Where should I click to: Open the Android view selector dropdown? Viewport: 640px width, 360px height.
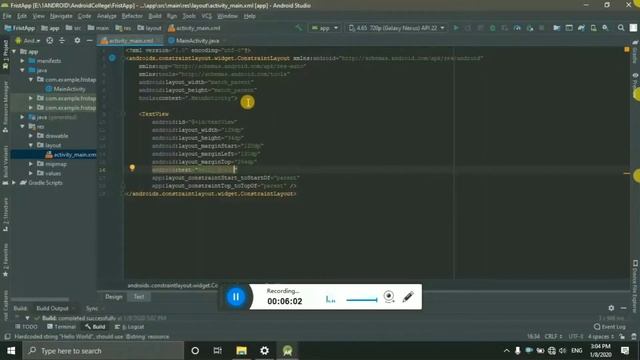(28, 40)
